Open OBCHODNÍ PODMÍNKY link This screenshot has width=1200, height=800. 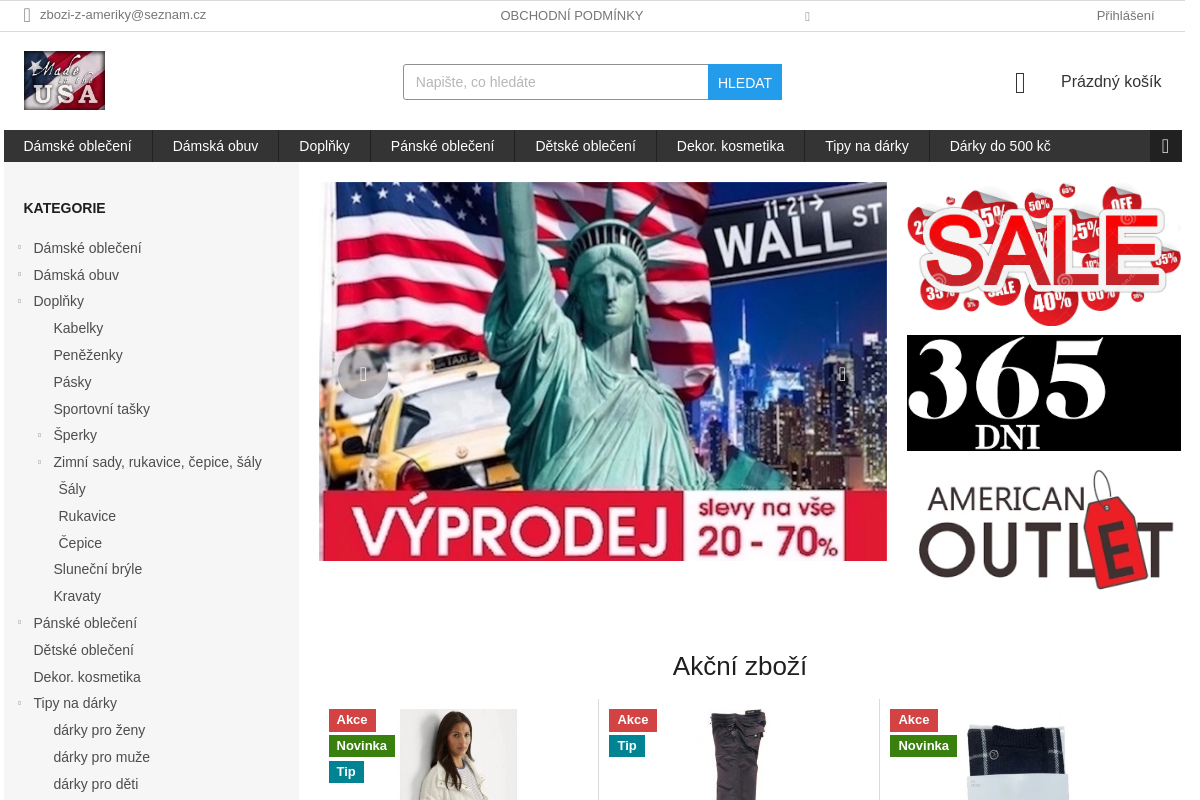click(572, 15)
